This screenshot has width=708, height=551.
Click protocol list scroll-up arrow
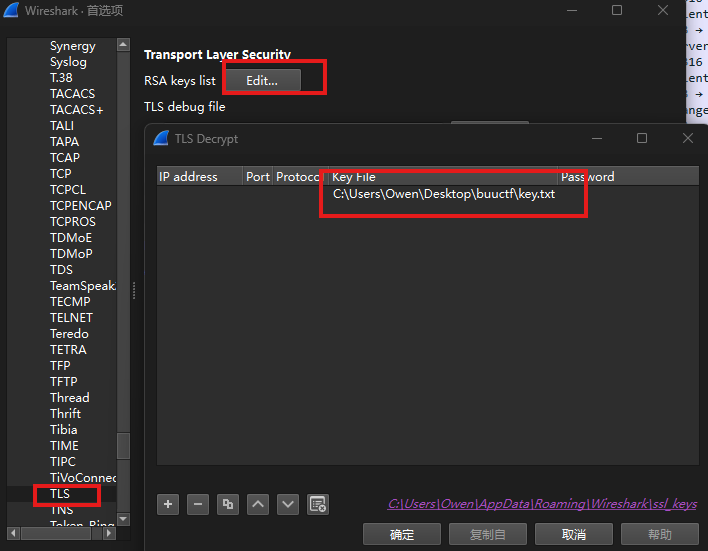click(x=123, y=44)
